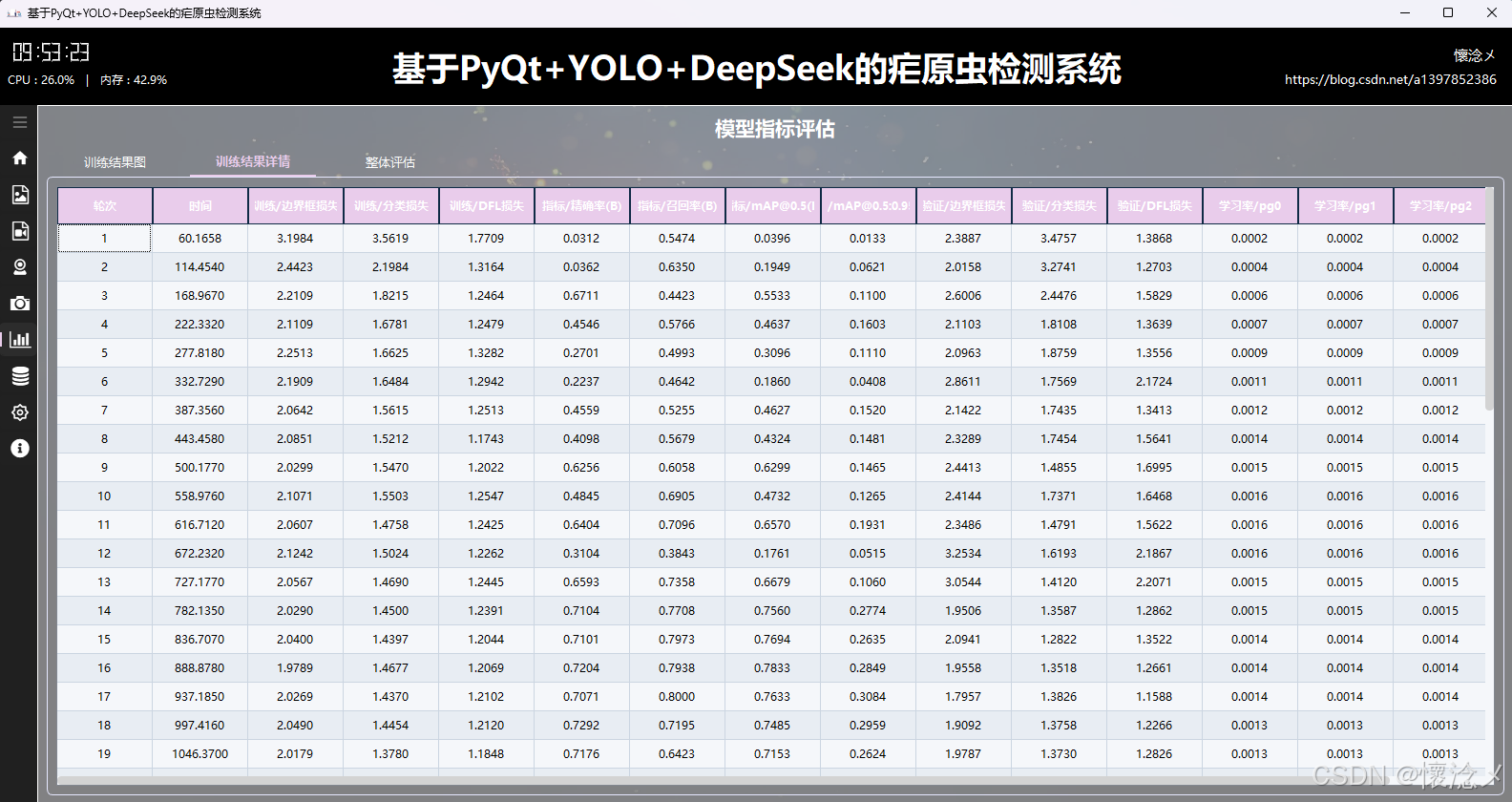Click the 学习率/pg1 column header
The height and width of the screenshot is (802, 1512).
point(1346,206)
